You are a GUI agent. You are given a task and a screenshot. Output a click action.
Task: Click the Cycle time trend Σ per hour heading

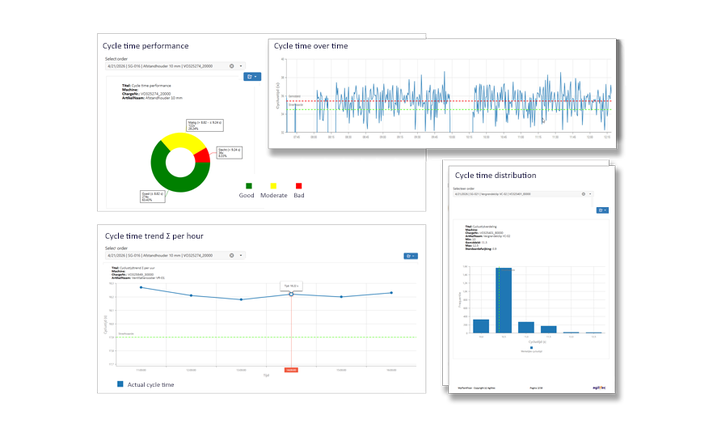tap(154, 236)
